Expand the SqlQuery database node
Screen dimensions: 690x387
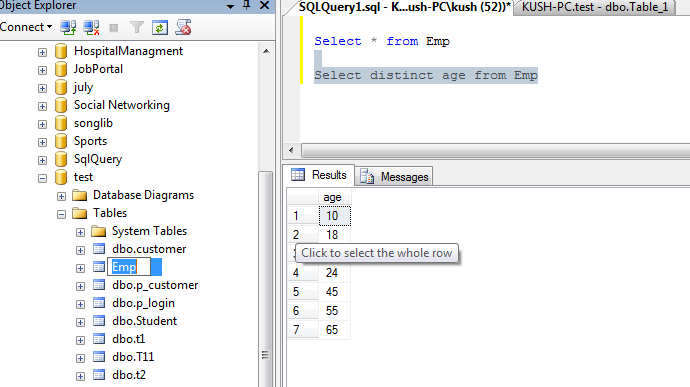42,160
